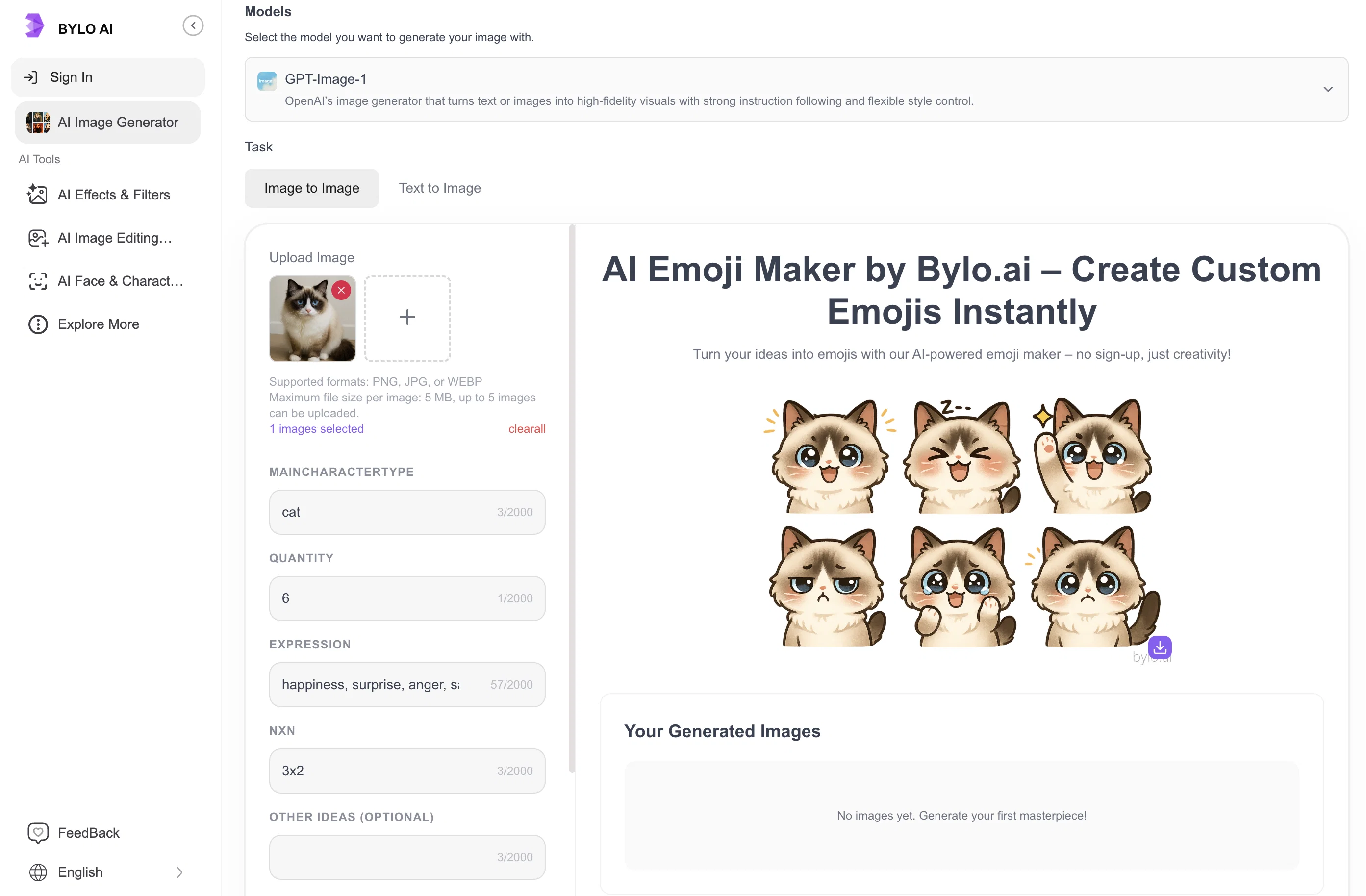Click the AI Image Generator thumbnail icon
Viewport: 1366px width, 896px height.
tap(38, 122)
